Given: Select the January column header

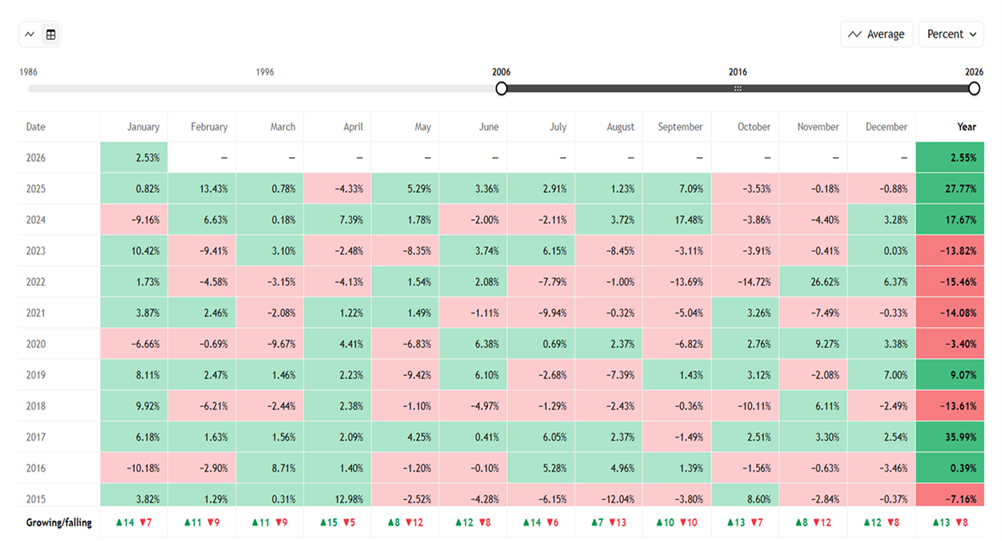Looking at the screenshot, I should pyautogui.click(x=143, y=127).
